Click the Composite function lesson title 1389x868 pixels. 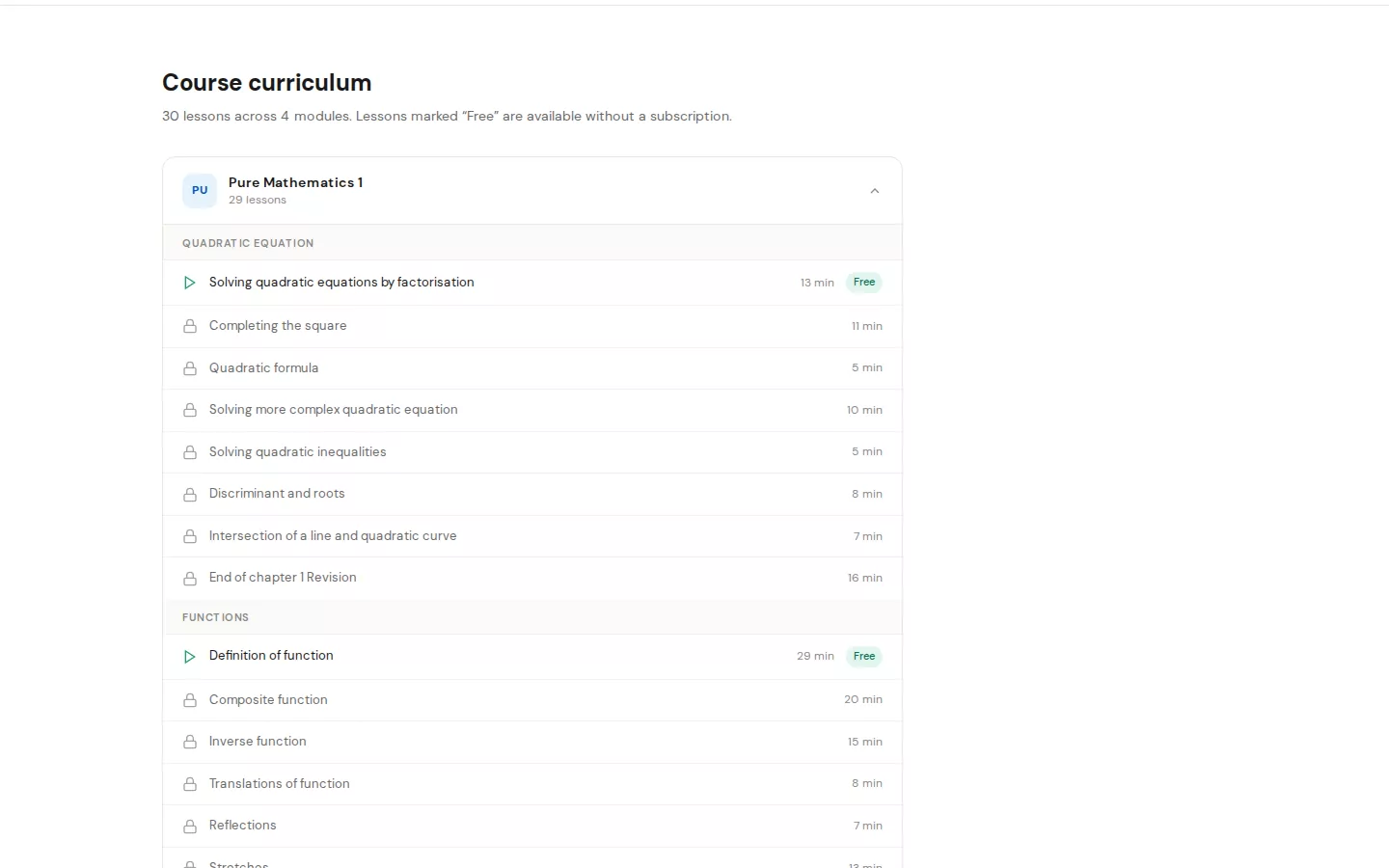tap(268, 699)
